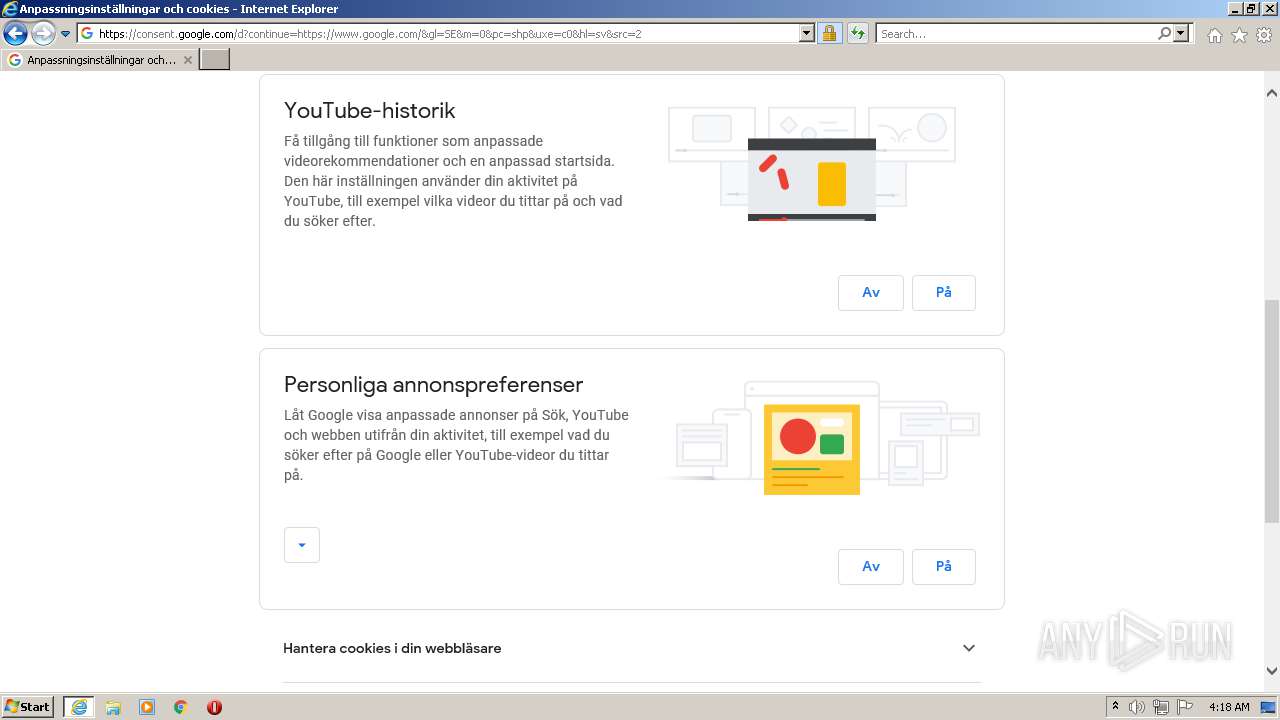Viewport: 1280px width, 720px height.
Task: Click the vertical scrollbar thumb
Action: point(1272,411)
